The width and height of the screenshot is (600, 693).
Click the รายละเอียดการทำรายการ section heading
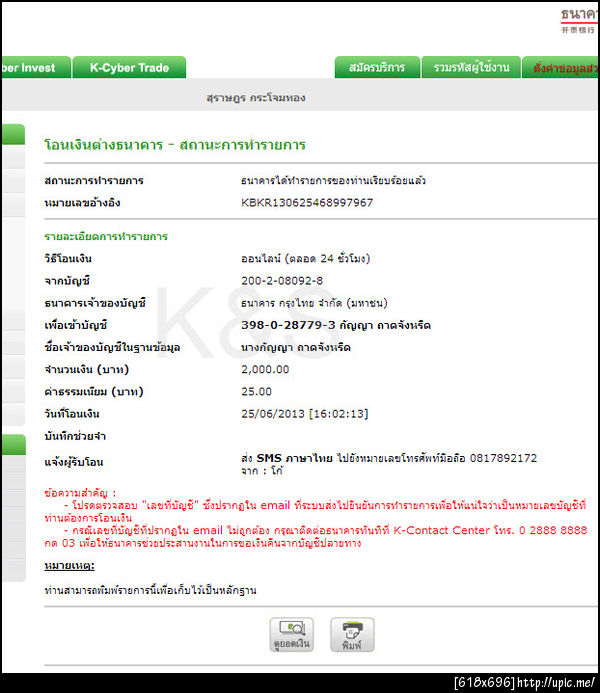click(106, 236)
